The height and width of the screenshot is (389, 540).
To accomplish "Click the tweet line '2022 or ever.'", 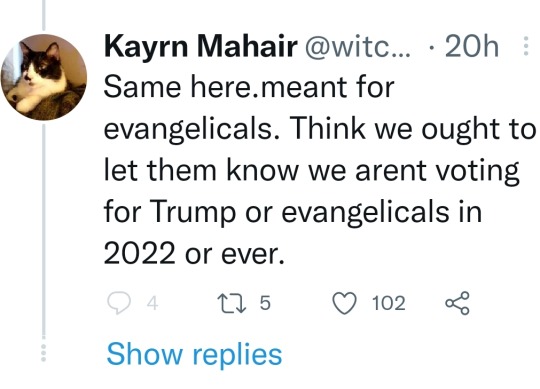I will pos(194,255).
